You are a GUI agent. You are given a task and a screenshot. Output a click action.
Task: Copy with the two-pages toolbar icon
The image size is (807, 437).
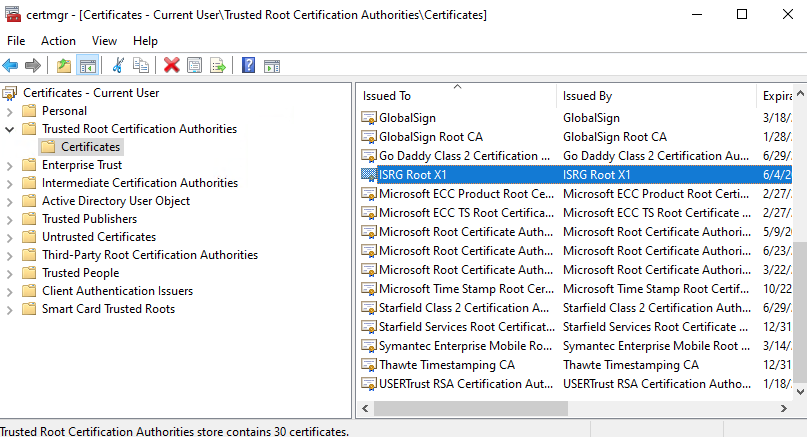[x=141, y=65]
